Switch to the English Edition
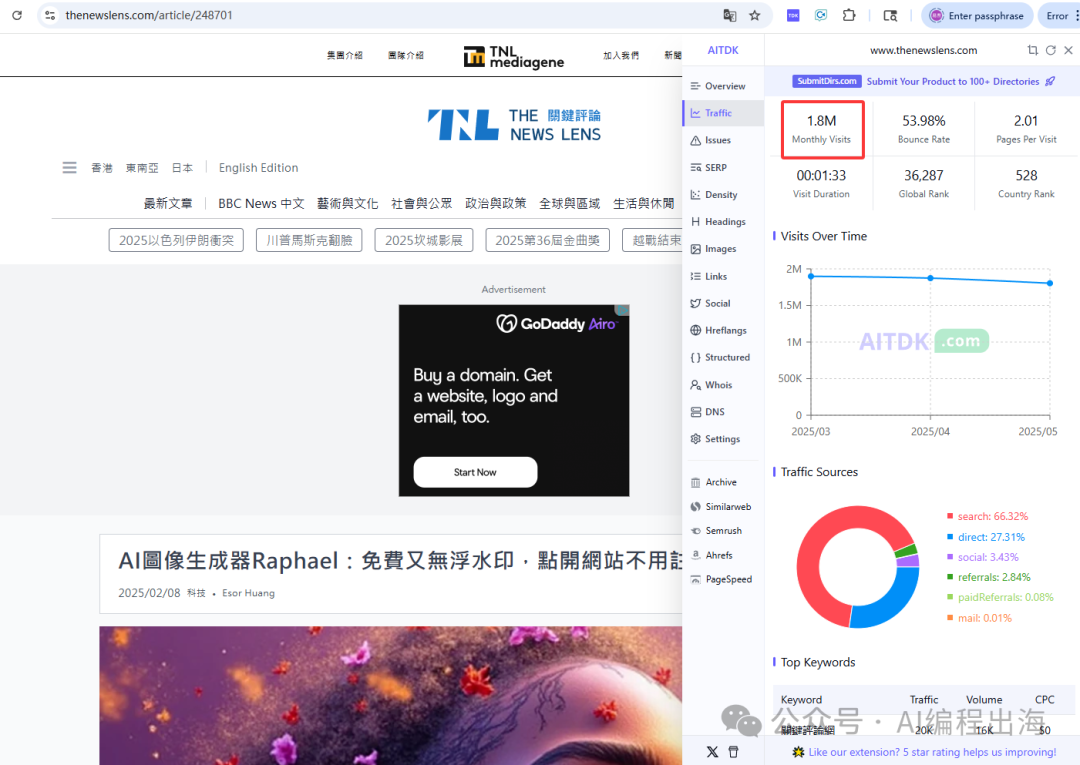This screenshot has height=765, width=1080. 258,167
